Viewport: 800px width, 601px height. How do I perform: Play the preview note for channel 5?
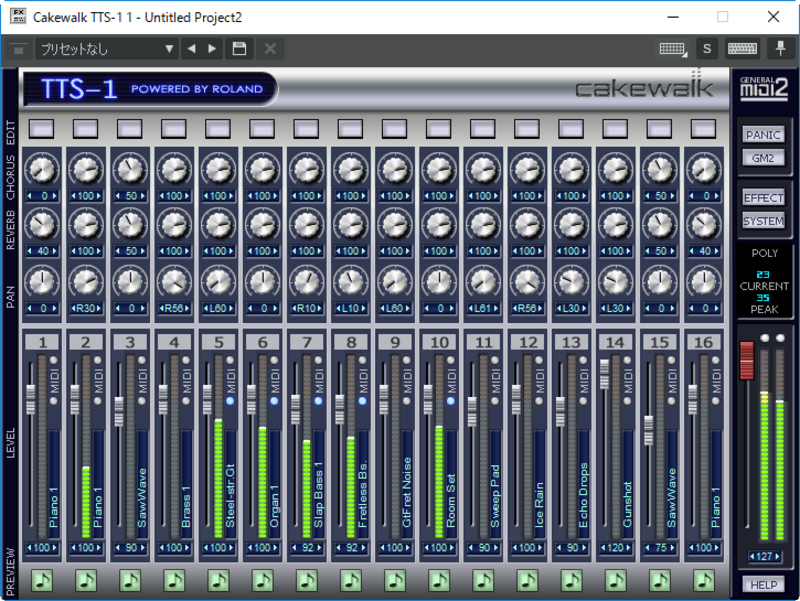point(218,581)
